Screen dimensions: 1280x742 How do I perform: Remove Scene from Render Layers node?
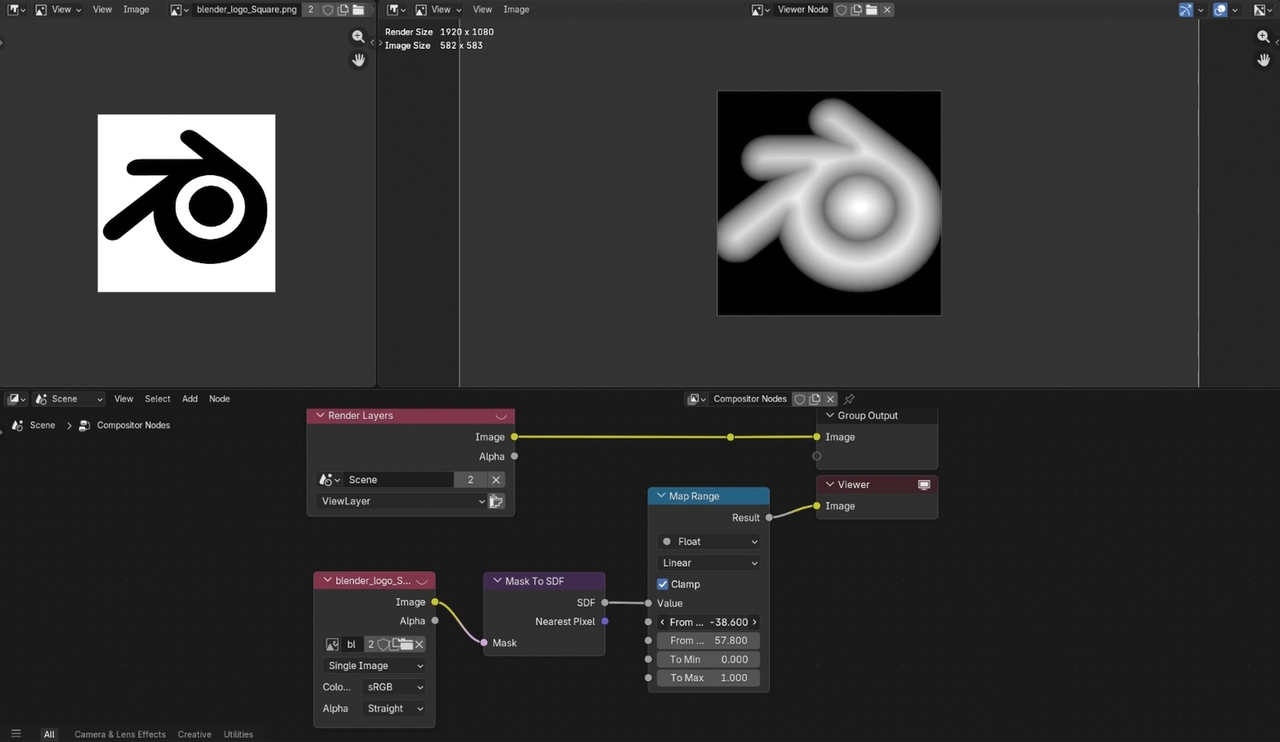tap(496, 480)
